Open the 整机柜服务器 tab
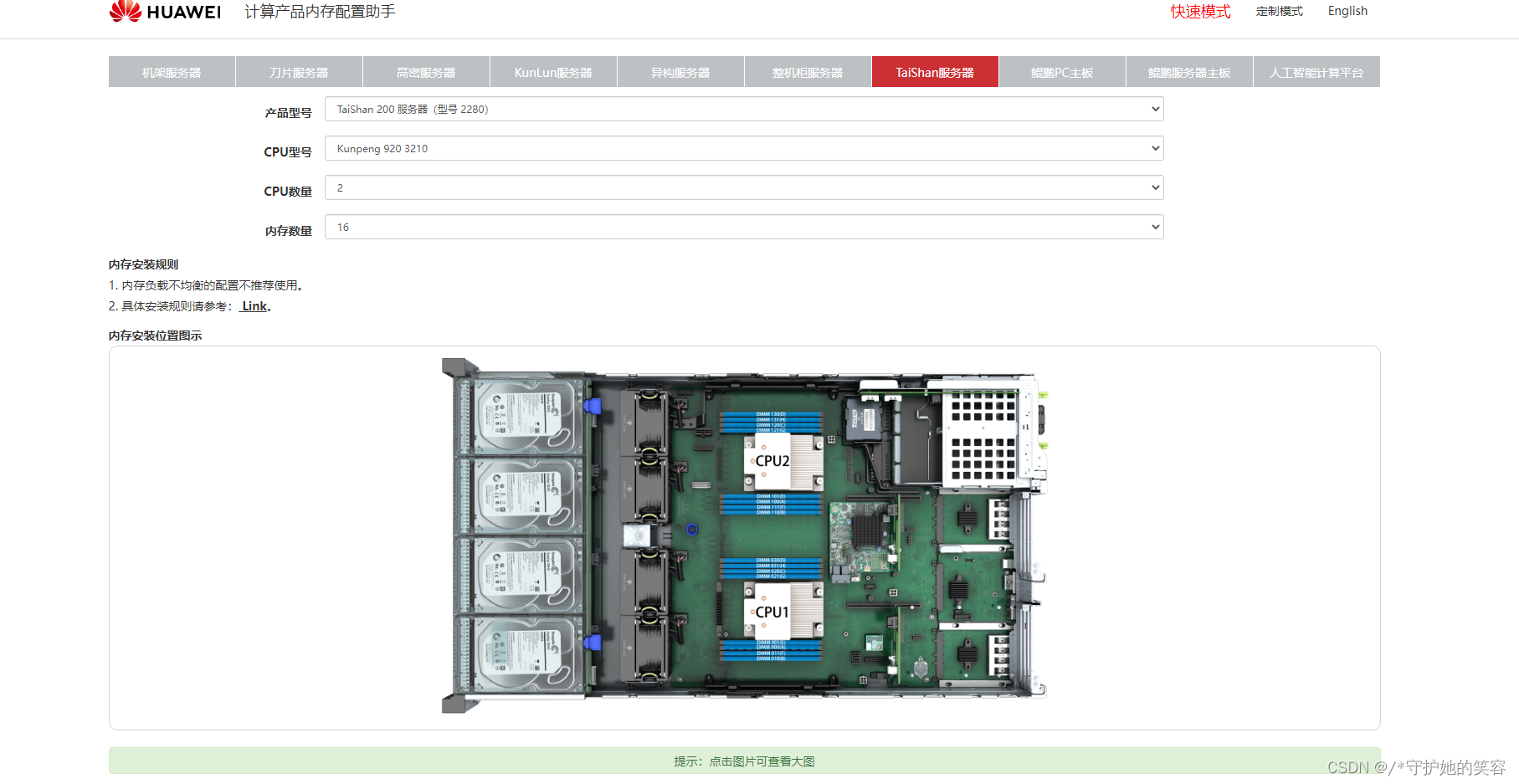1519x784 pixels. (x=808, y=72)
